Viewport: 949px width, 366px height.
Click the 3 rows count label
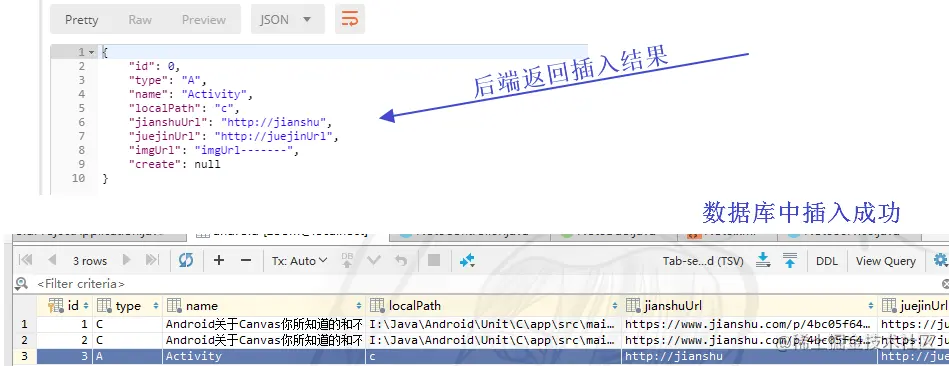tap(90, 261)
